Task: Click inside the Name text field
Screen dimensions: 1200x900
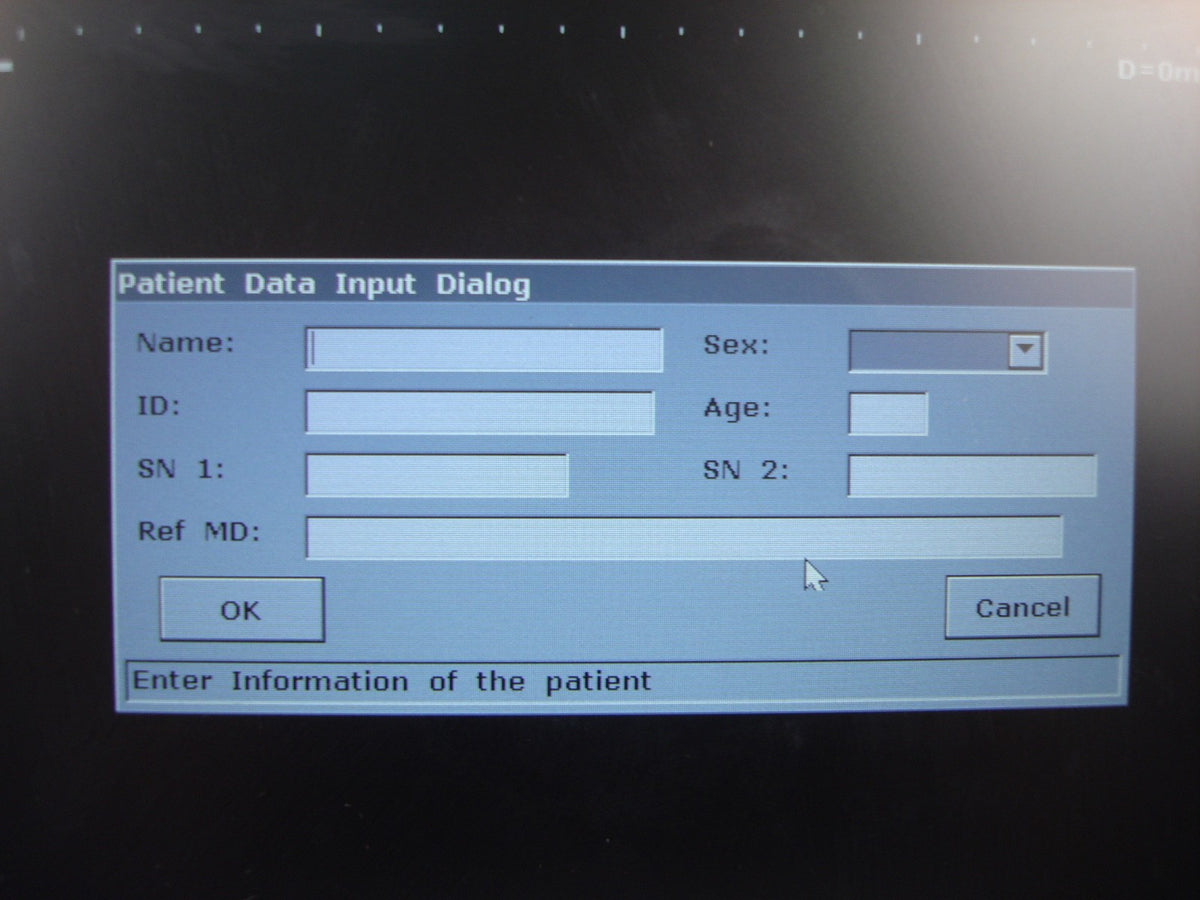Action: pyautogui.click(x=484, y=350)
